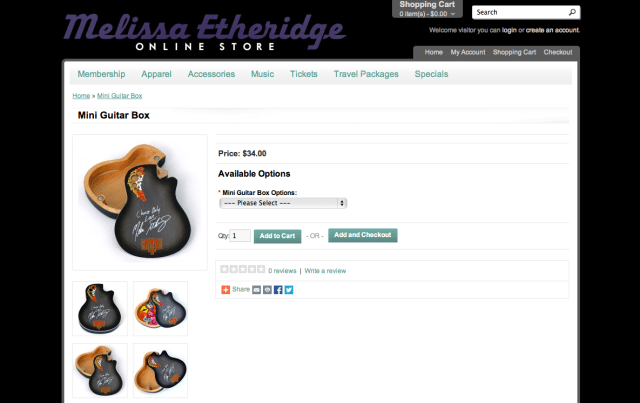Click the create an account link
The image size is (640, 403).
coord(553,30)
